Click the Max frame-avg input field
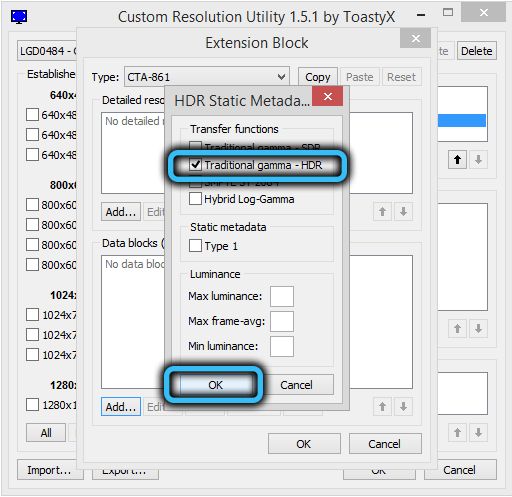The image size is (512, 497). click(x=282, y=321)
